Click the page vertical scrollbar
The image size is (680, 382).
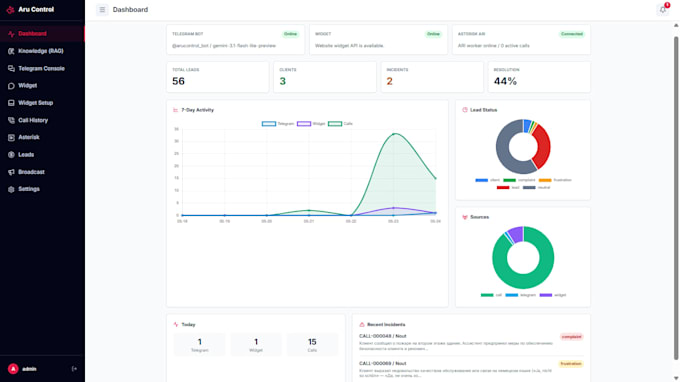(x=676, y=199)
